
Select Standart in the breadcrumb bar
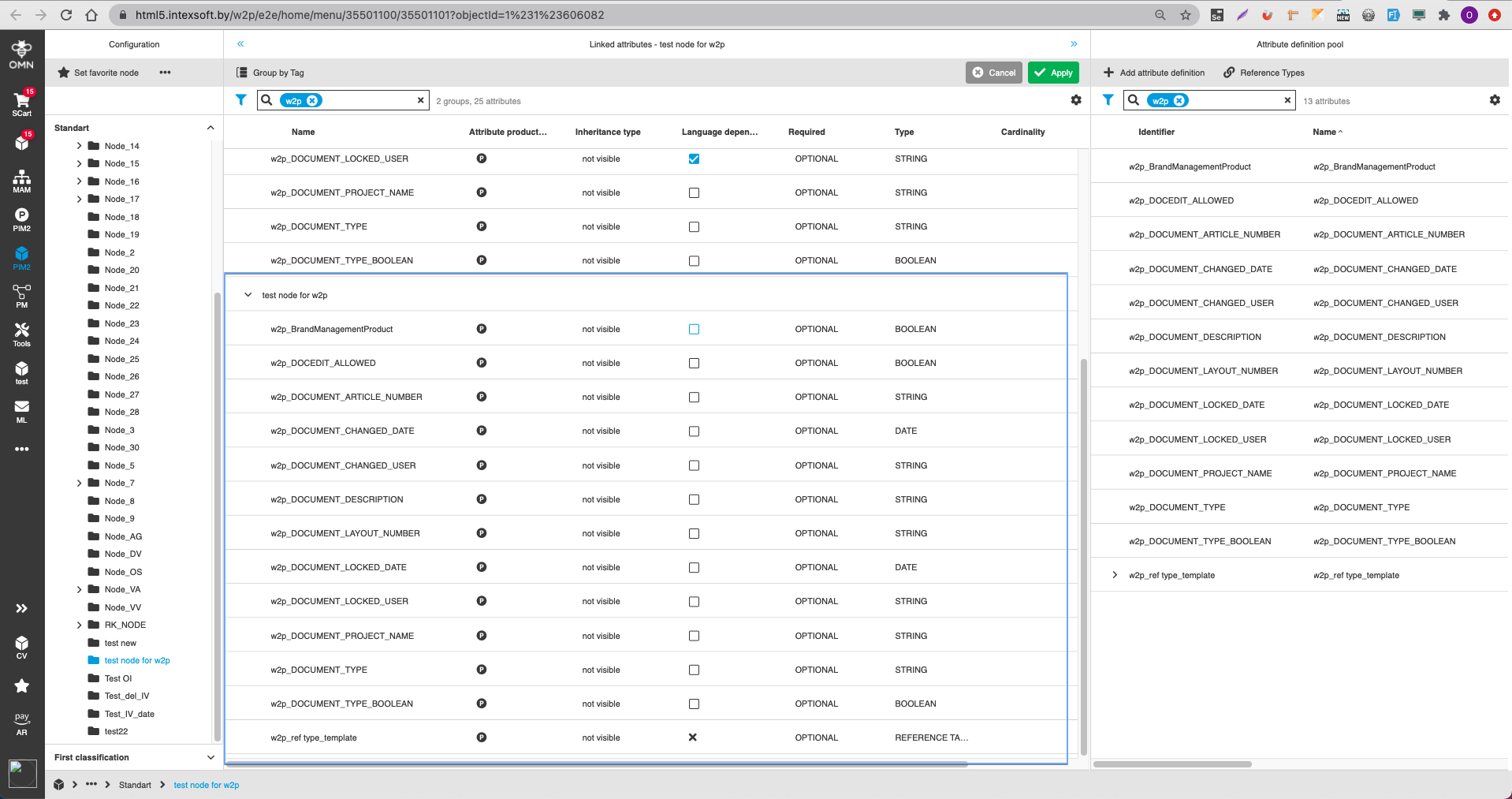coord(135,785)
